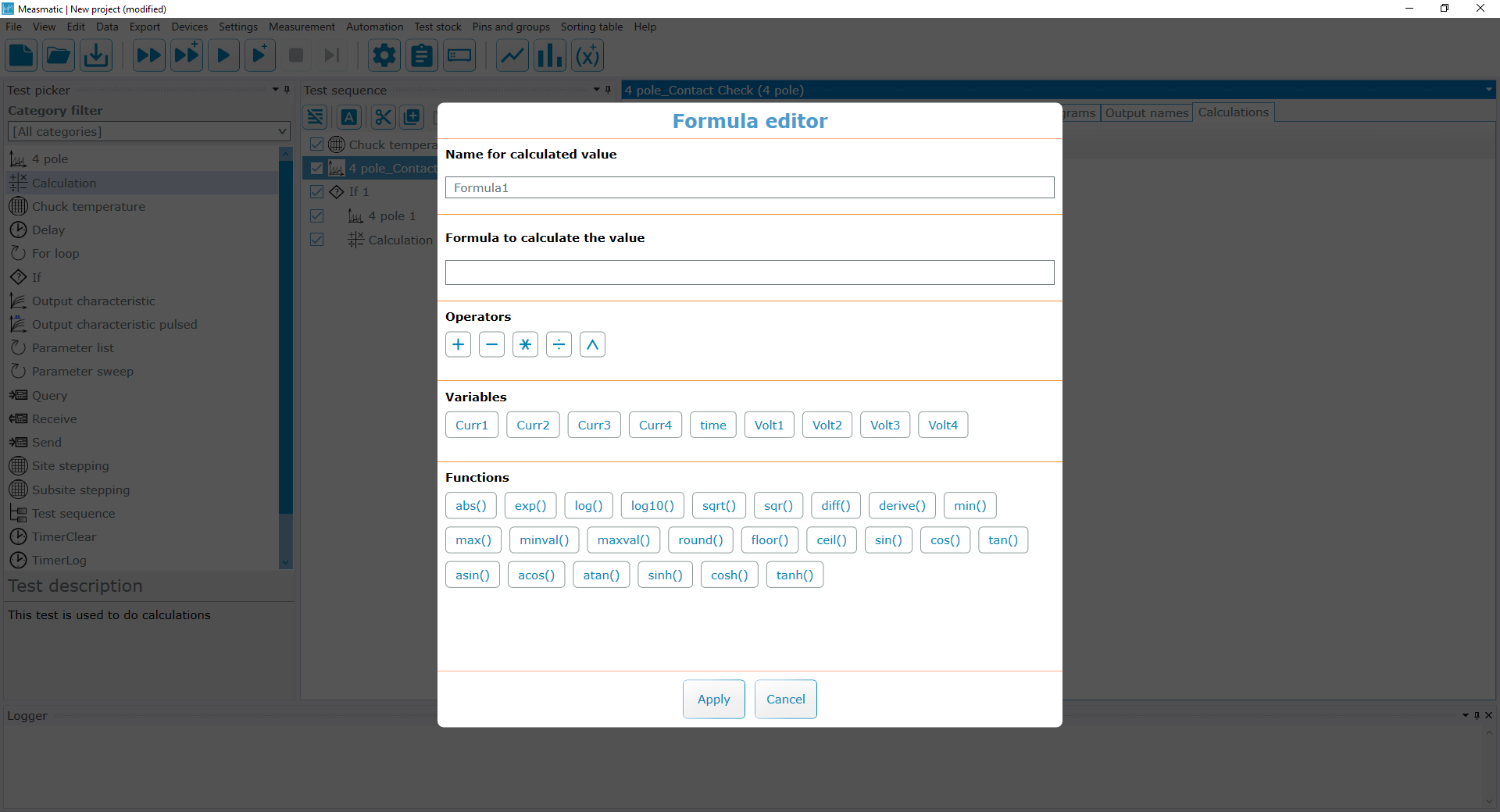
Task: Insert the divide operator
Action: 559,344
